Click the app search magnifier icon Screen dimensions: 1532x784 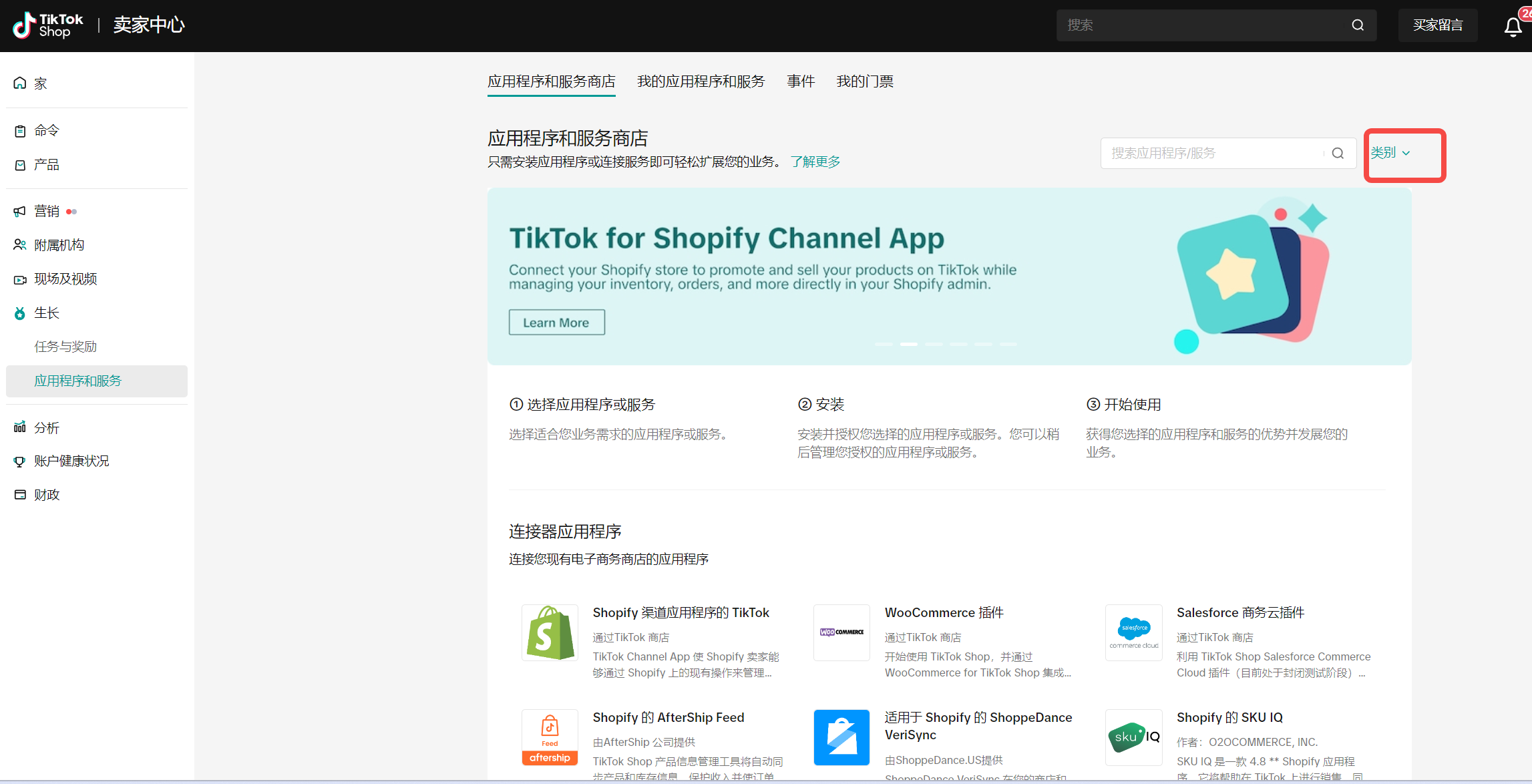1338,154
